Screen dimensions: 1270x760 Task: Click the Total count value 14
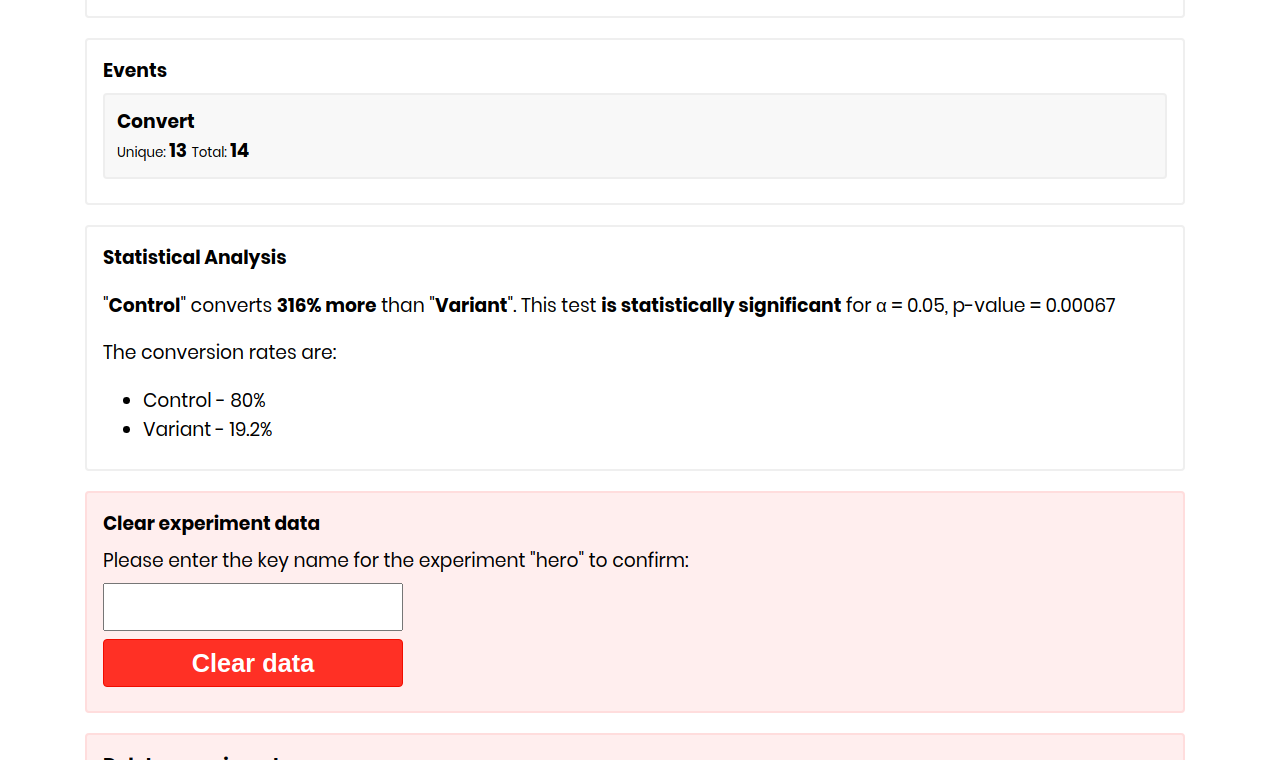click(240, 151)
